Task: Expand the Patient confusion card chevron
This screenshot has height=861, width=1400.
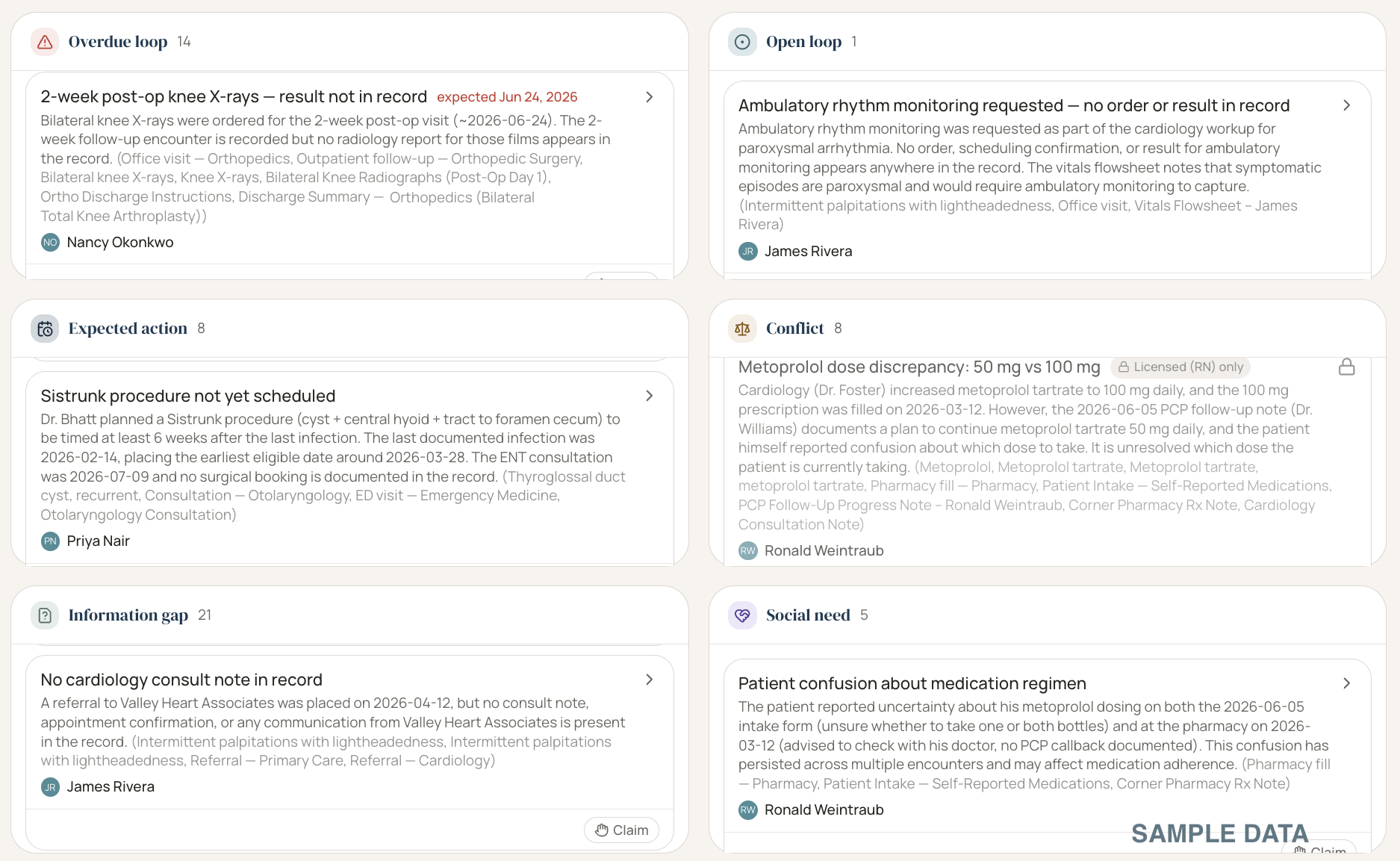Action: (1347, 683)
